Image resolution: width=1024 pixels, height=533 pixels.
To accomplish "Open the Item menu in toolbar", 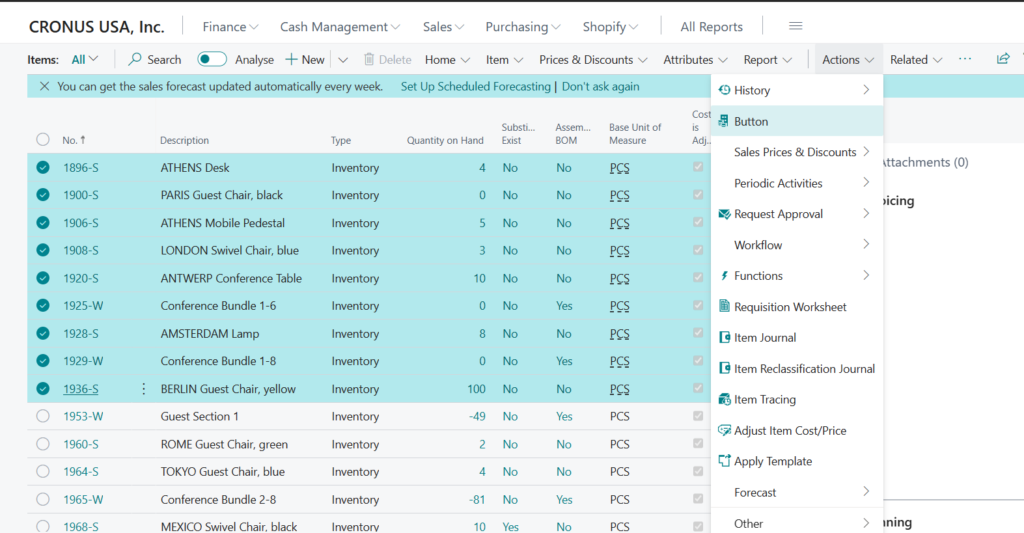I will [504, 59].
